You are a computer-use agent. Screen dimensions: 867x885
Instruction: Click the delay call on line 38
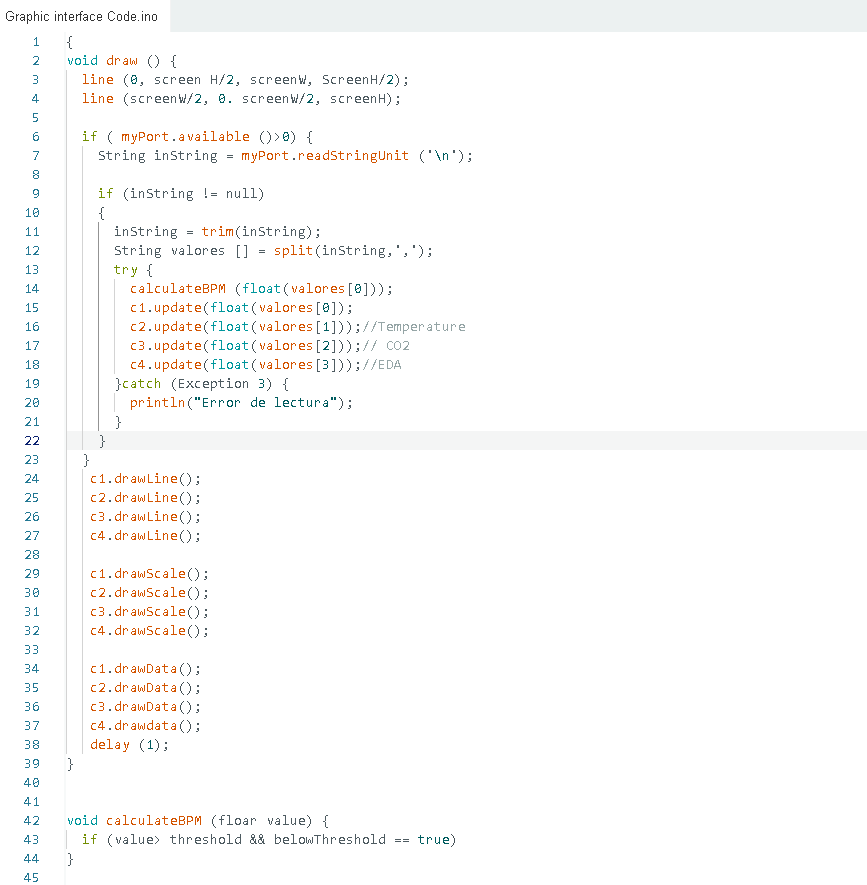pos(108,744)
